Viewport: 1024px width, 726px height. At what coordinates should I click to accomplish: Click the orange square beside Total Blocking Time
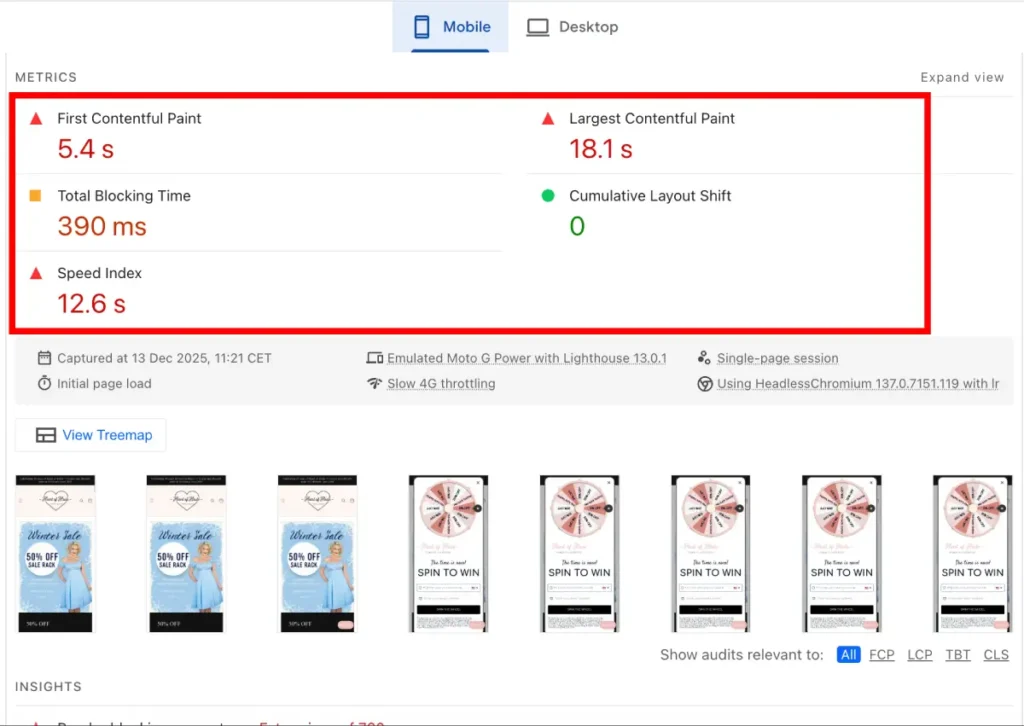pyautogui.click(x=36, y=196)
